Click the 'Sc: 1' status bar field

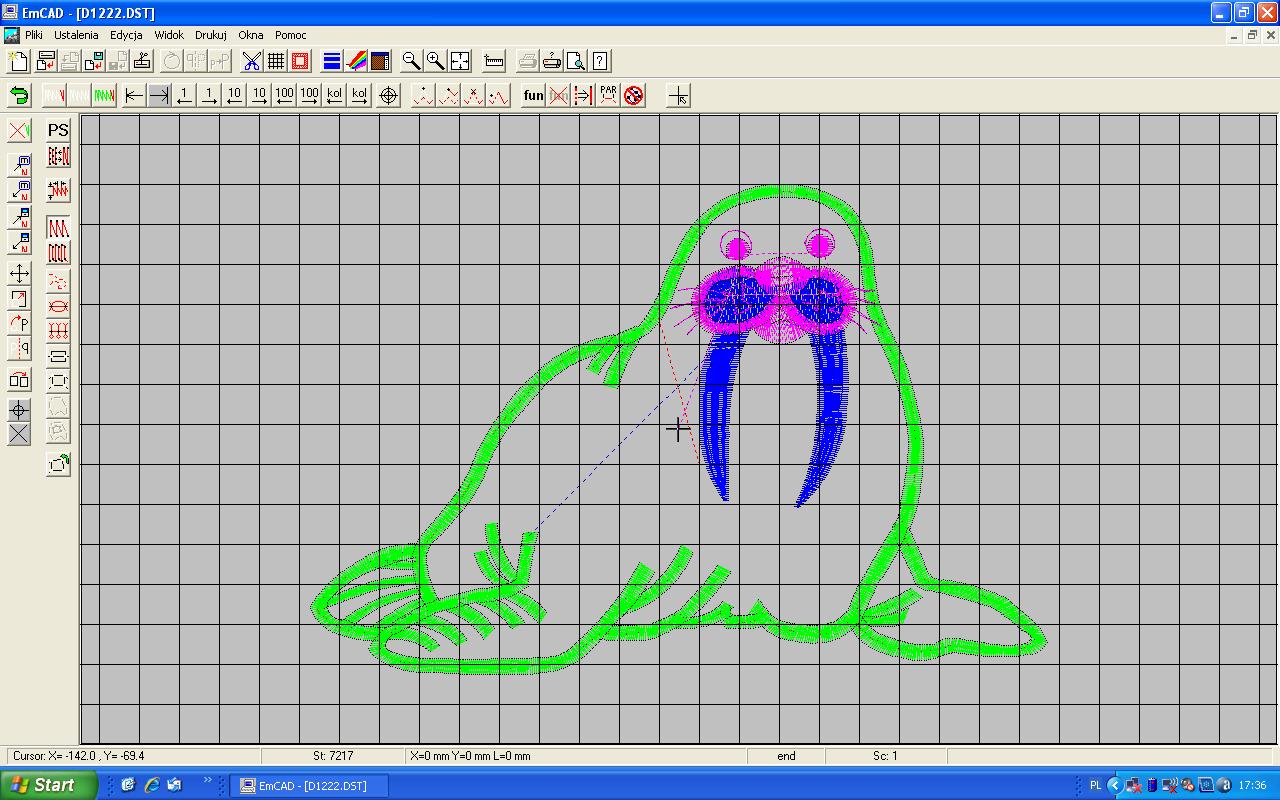point(885,756)
